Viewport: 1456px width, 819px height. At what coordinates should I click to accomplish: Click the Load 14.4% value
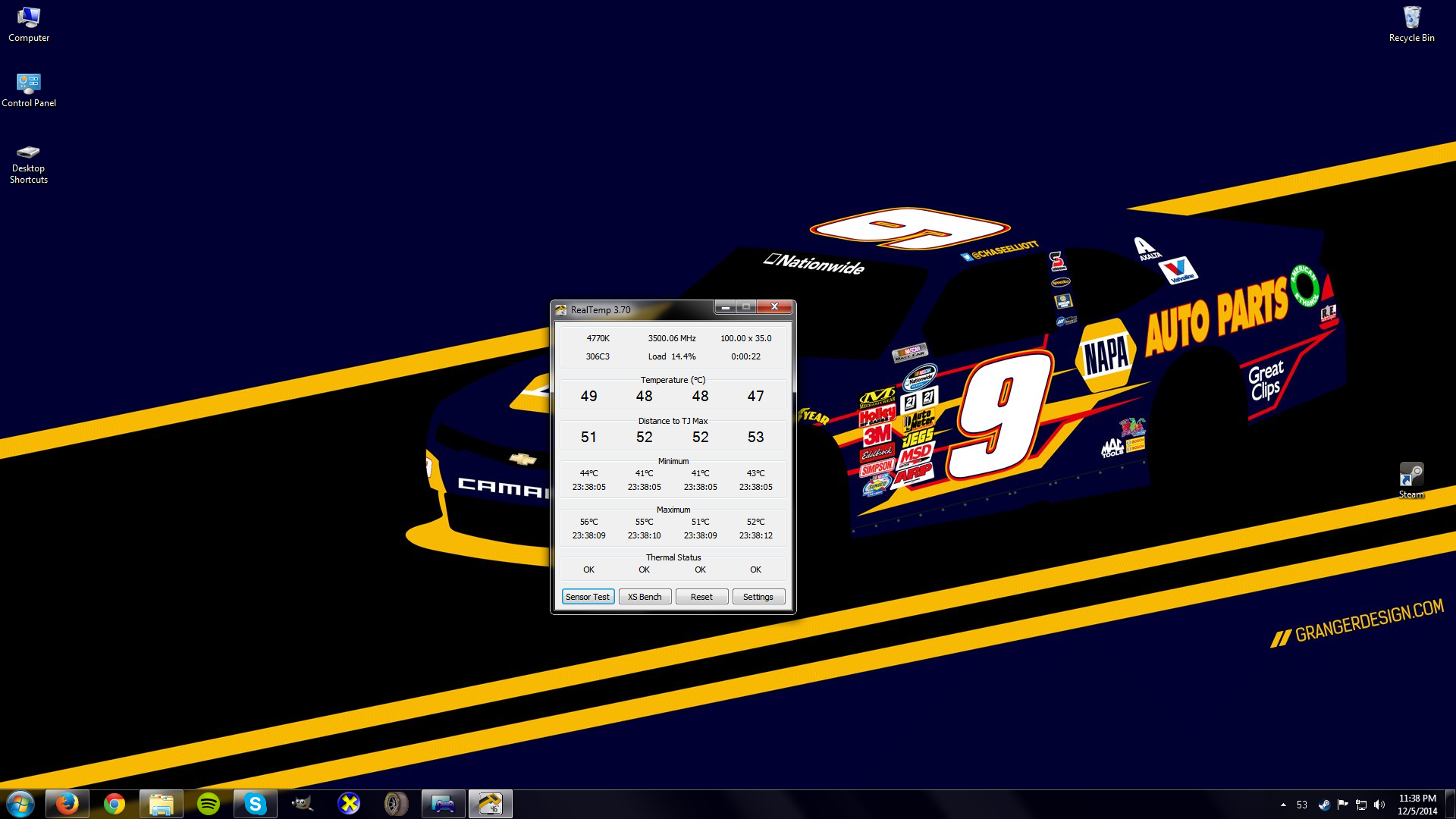[672, 356]
